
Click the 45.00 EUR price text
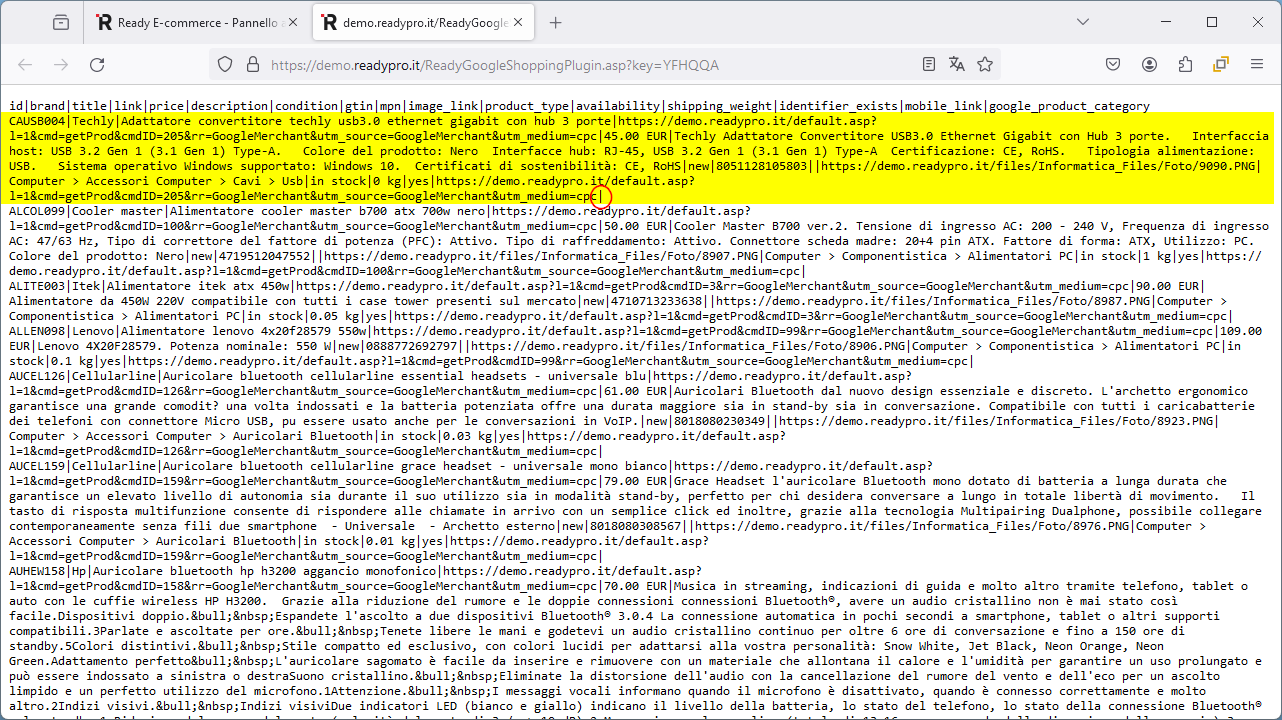638,136
